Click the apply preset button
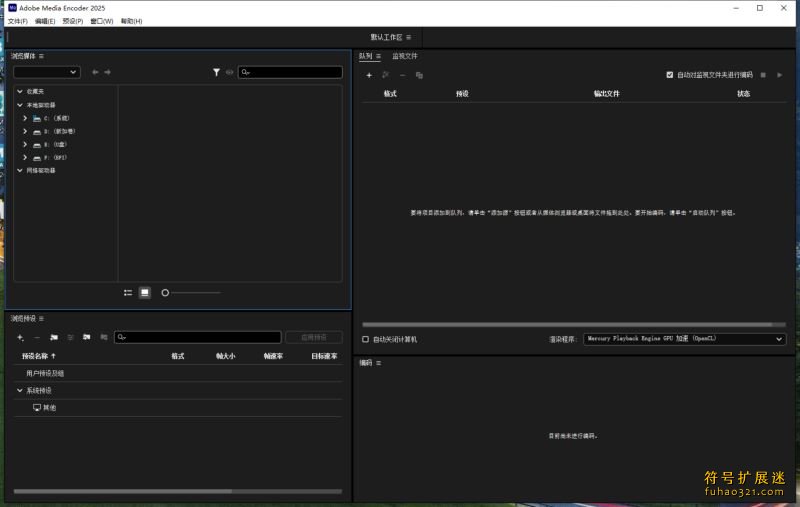The height and width of the screenshot is (507, 800). coord(314,337)
